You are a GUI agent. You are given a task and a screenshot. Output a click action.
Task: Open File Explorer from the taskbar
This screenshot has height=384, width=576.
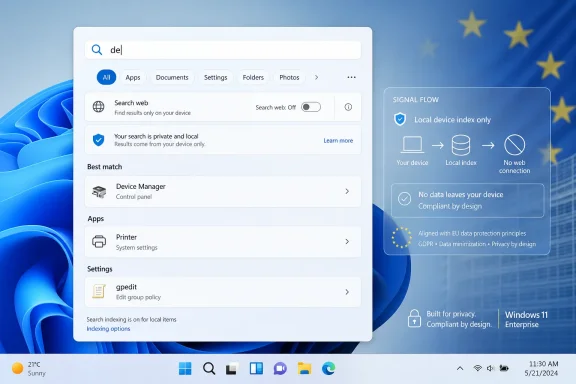[x=305, y=368]
